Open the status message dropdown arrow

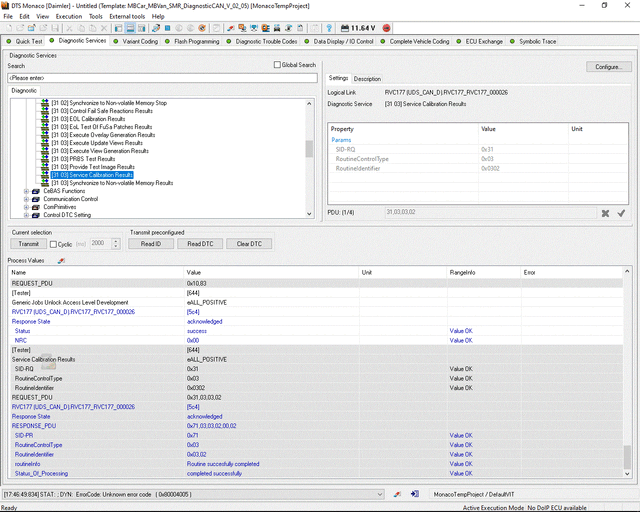(x=380, y=494)
